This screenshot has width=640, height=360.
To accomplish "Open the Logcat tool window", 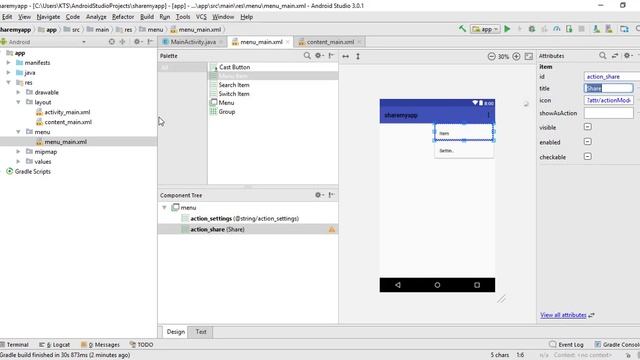I will pyautogui.click(x=55, y=344).
